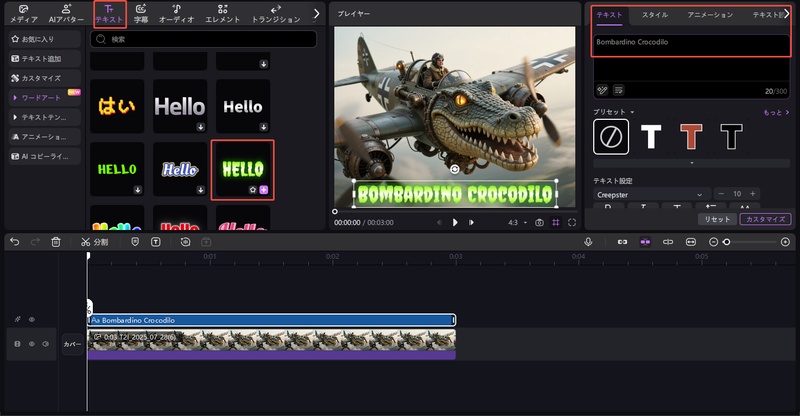Download the blue italic Hello preset

click(201, 190)
